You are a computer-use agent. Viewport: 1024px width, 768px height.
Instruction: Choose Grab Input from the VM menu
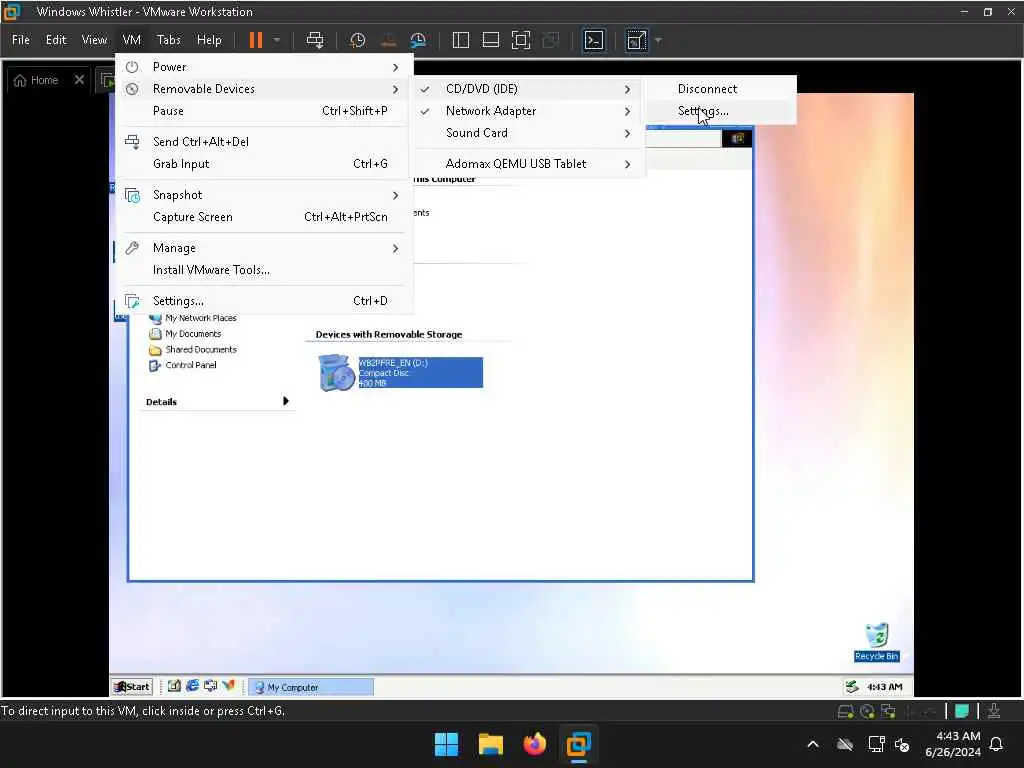pos(264,164)
